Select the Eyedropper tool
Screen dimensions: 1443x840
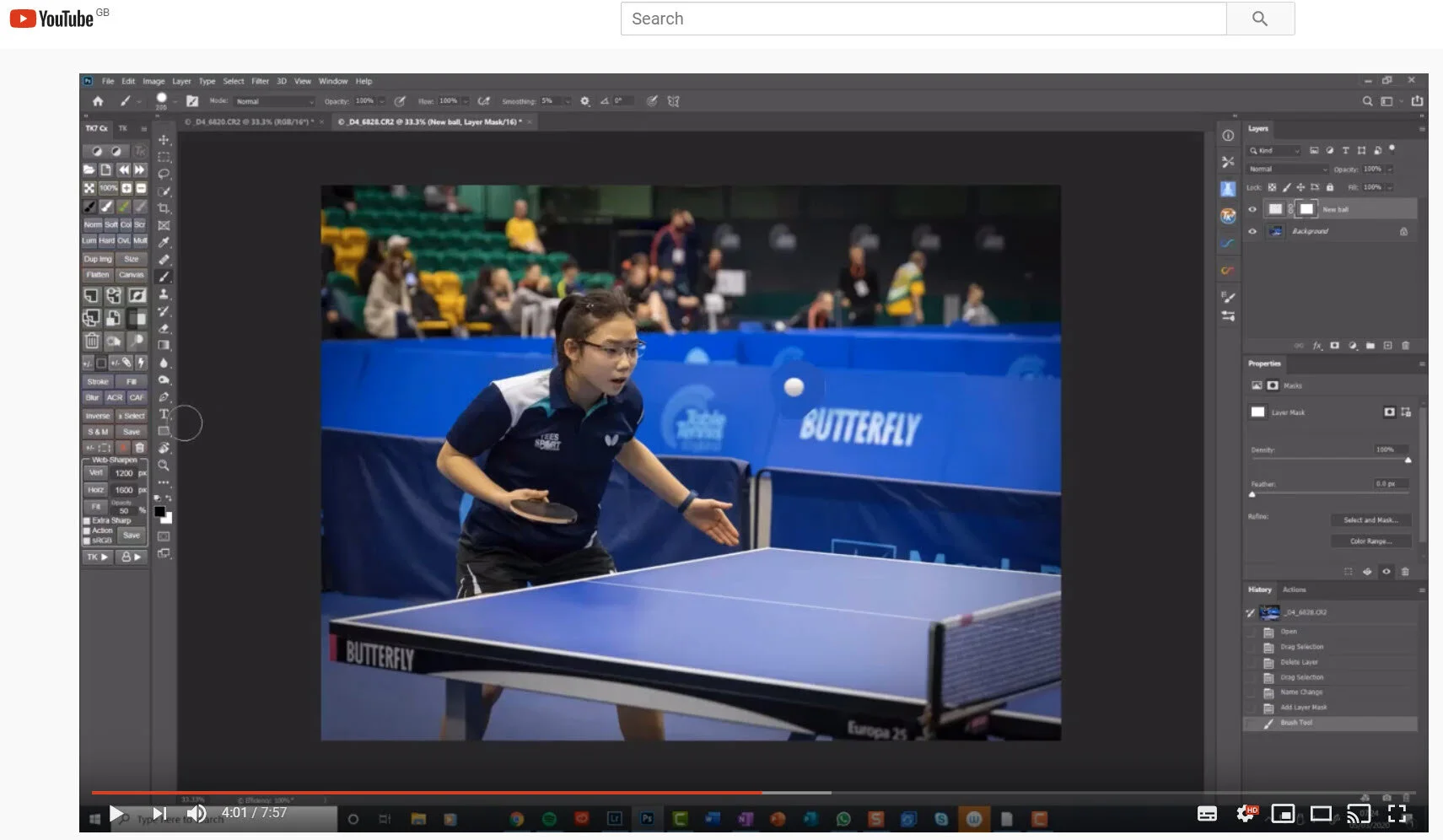(x=164, y=242)
